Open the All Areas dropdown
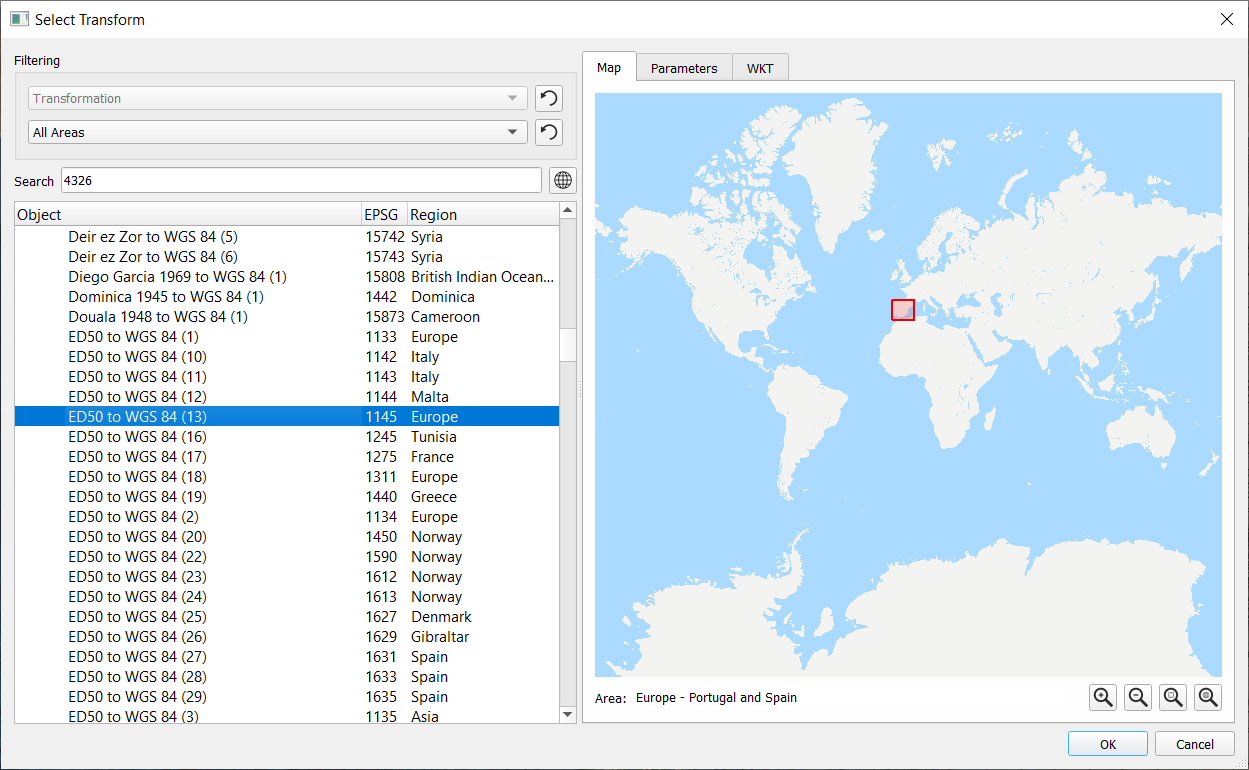 click(278, 132)
